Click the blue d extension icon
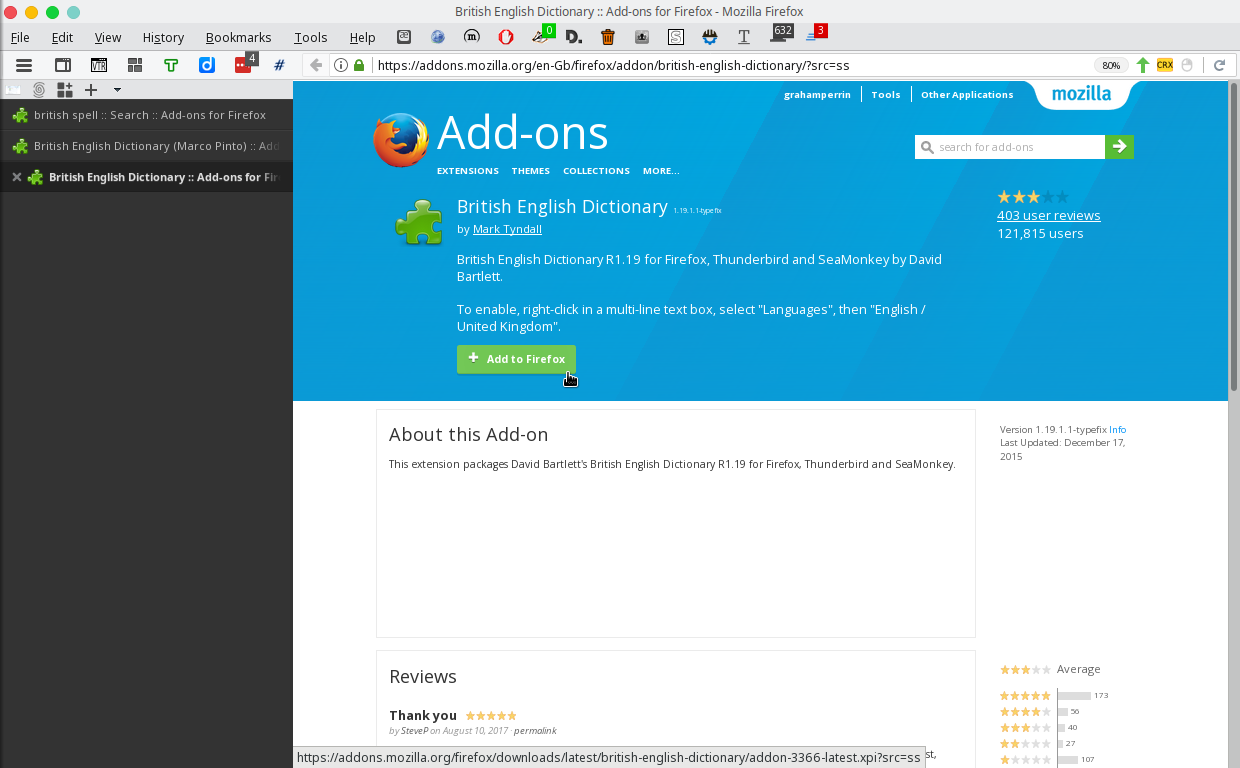This screenshot has width=1240, height=768. coord(207,65)
